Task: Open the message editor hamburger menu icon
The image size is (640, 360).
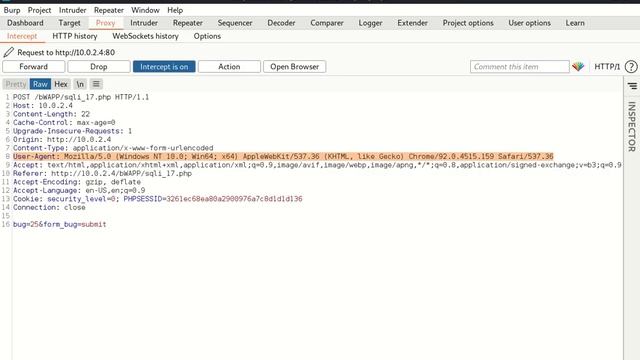Action: (x=96, y=84)
